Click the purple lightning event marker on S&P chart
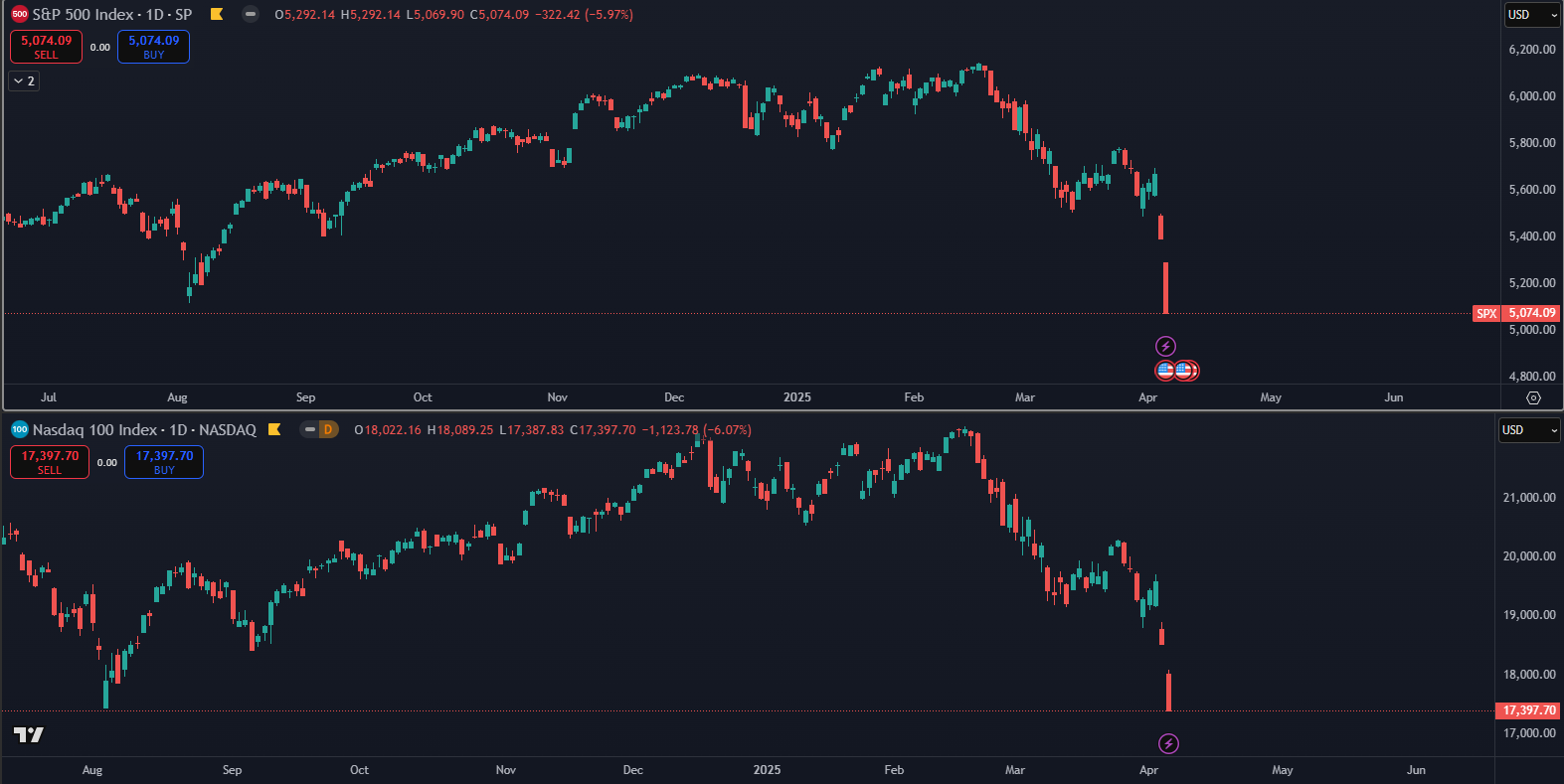 (1165, 346)
